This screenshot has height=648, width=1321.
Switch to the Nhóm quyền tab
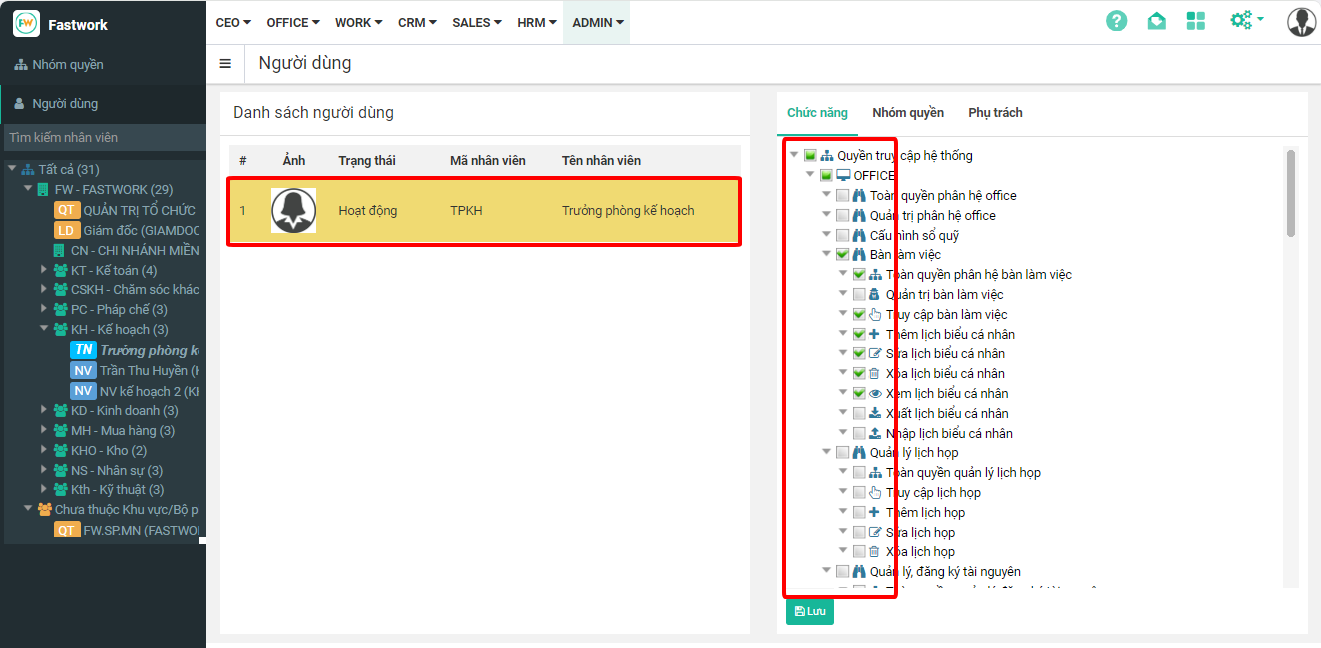coord(907,113)
